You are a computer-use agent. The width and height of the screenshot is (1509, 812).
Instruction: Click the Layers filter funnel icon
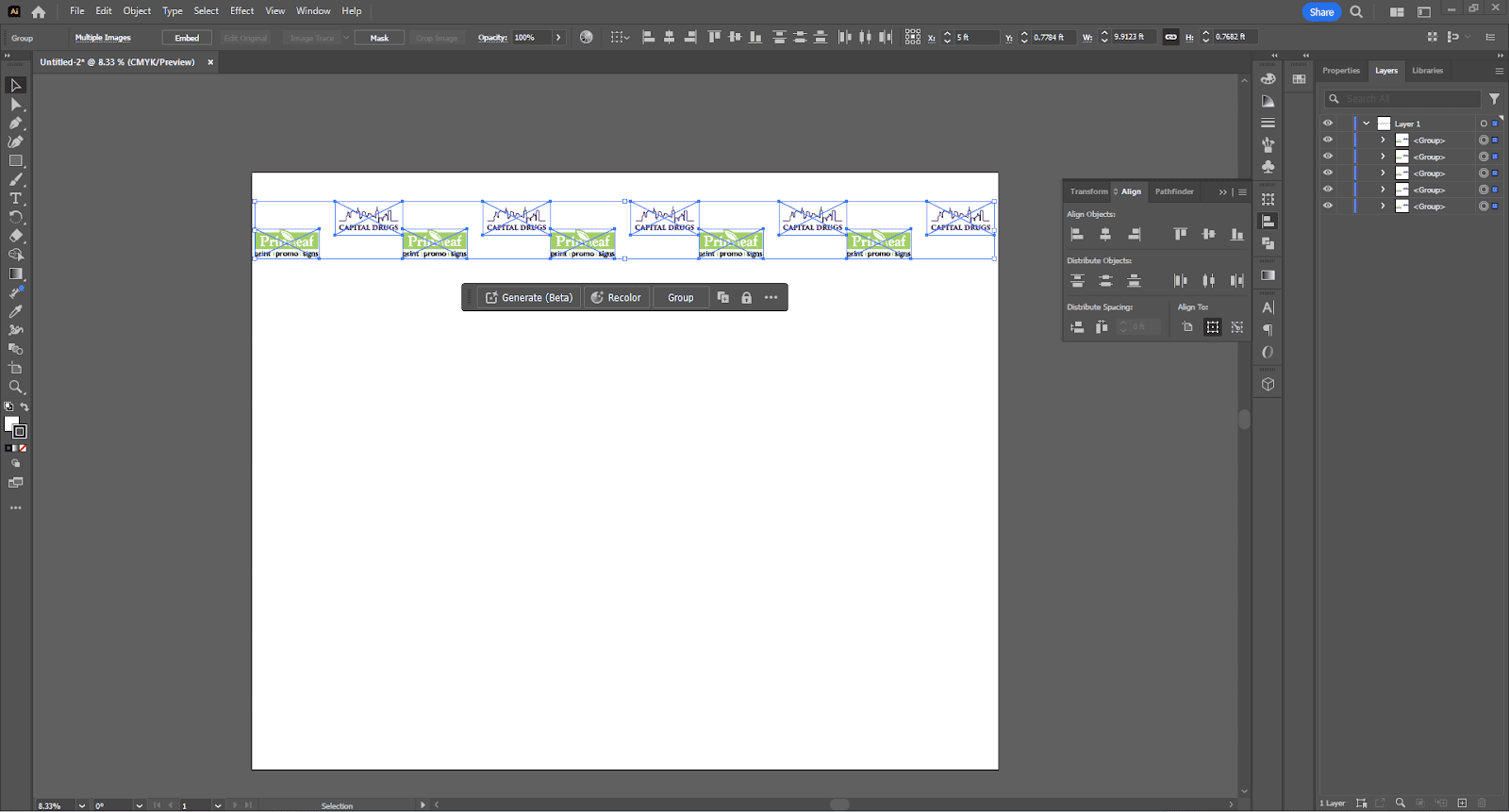pyautogui.click(x=1494, y=99)
